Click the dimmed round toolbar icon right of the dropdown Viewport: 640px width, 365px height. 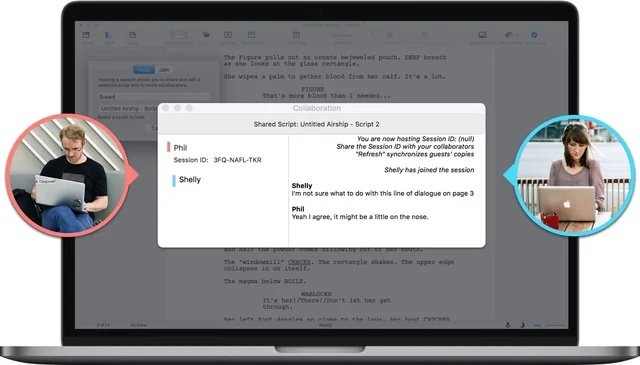(x=390, y=36)
